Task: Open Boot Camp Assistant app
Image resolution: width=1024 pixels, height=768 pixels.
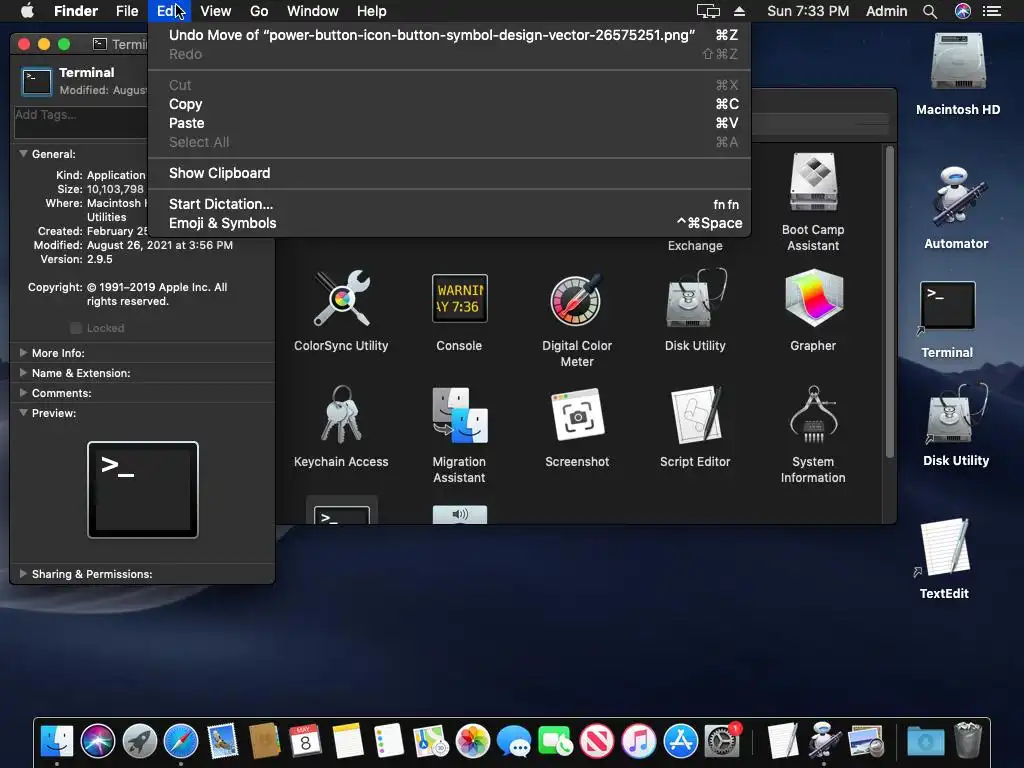Action: pyautogui.click(x=813, y=182)
